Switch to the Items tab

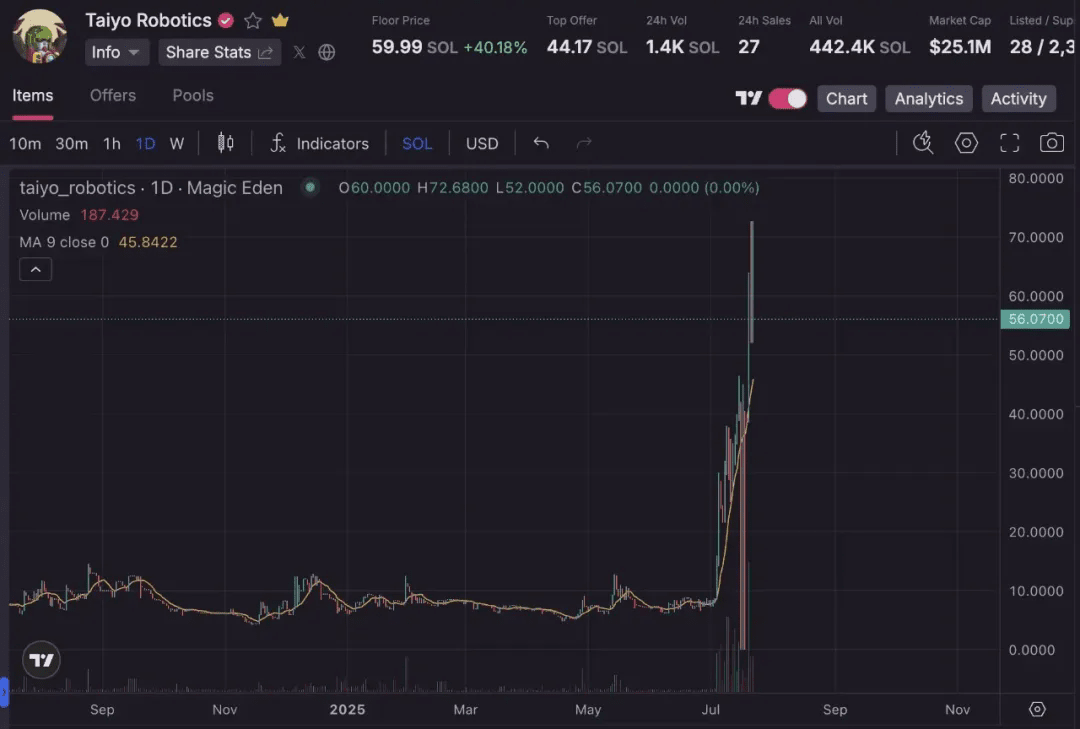[x=32, y=96]
